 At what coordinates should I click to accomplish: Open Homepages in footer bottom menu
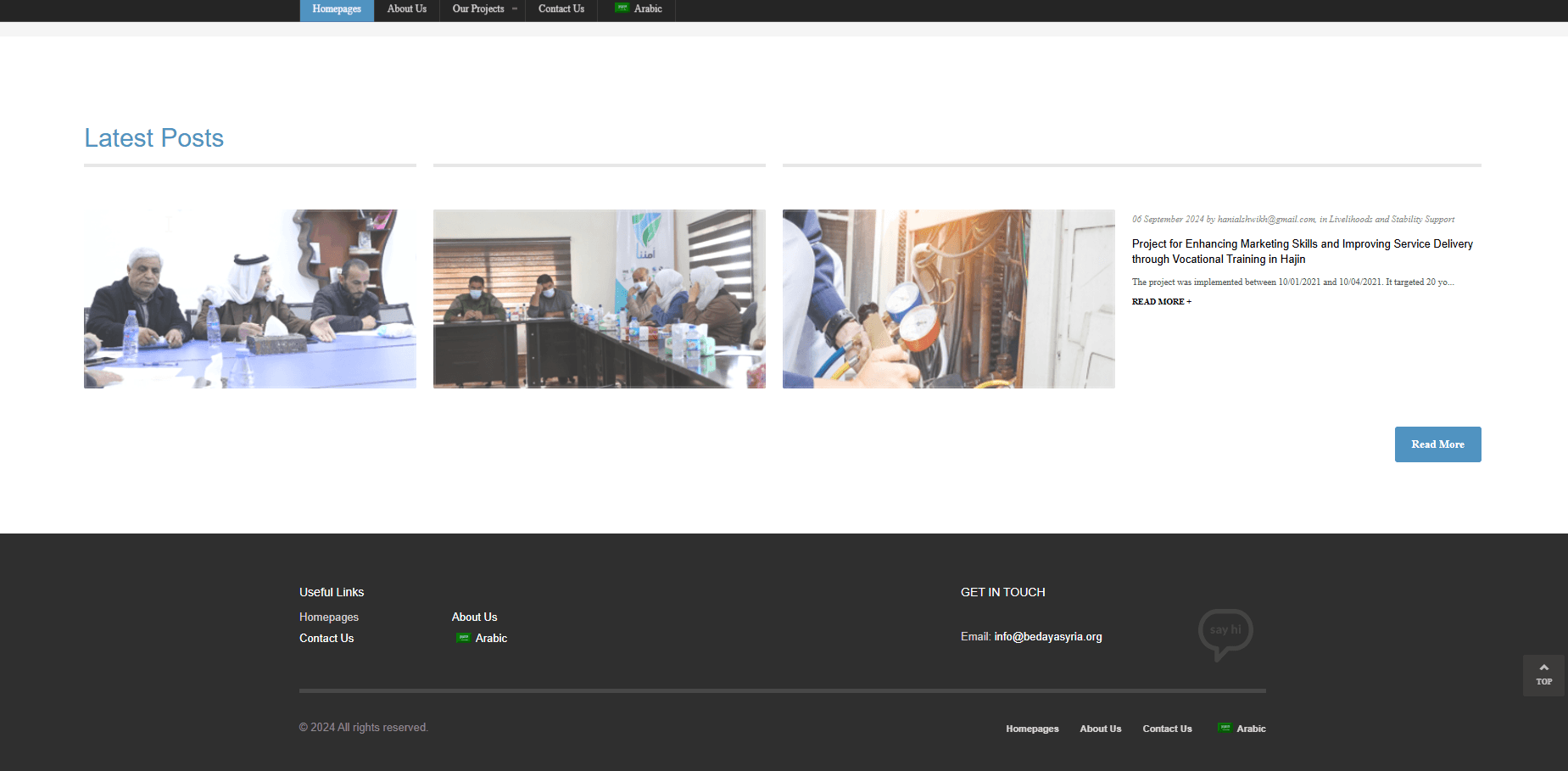1032,729
